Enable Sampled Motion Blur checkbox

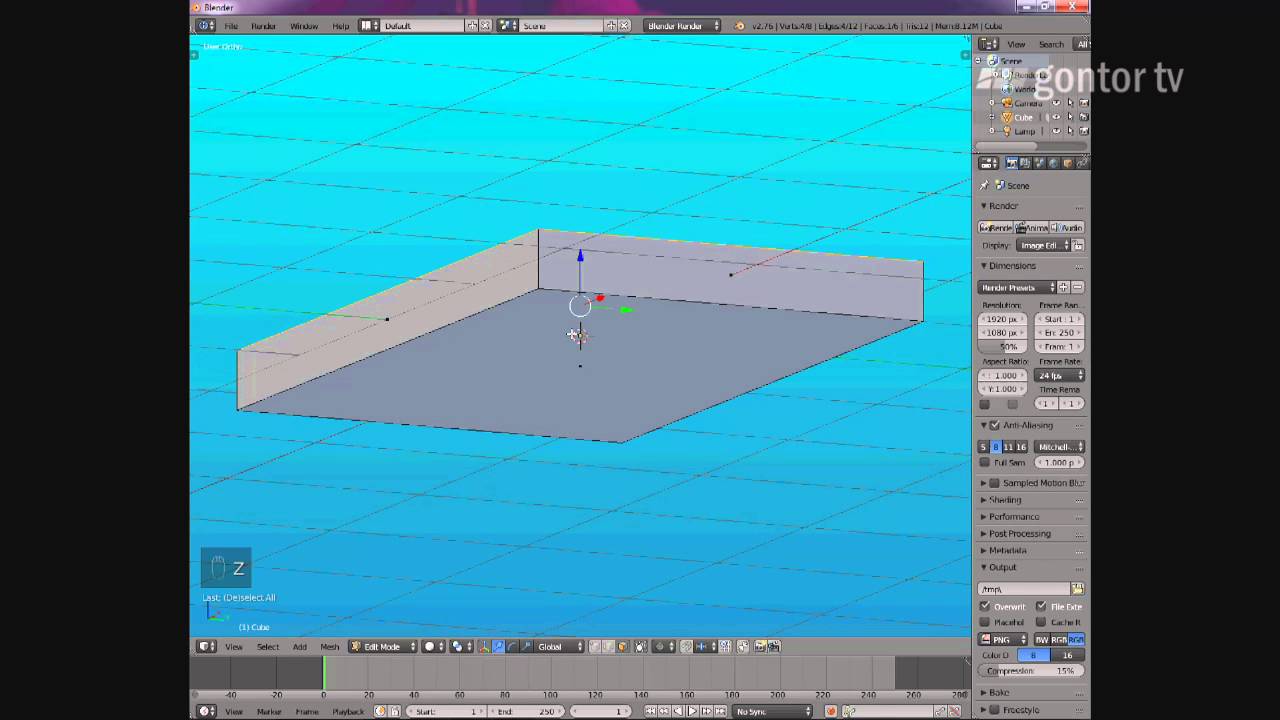(x=994, y=483)
